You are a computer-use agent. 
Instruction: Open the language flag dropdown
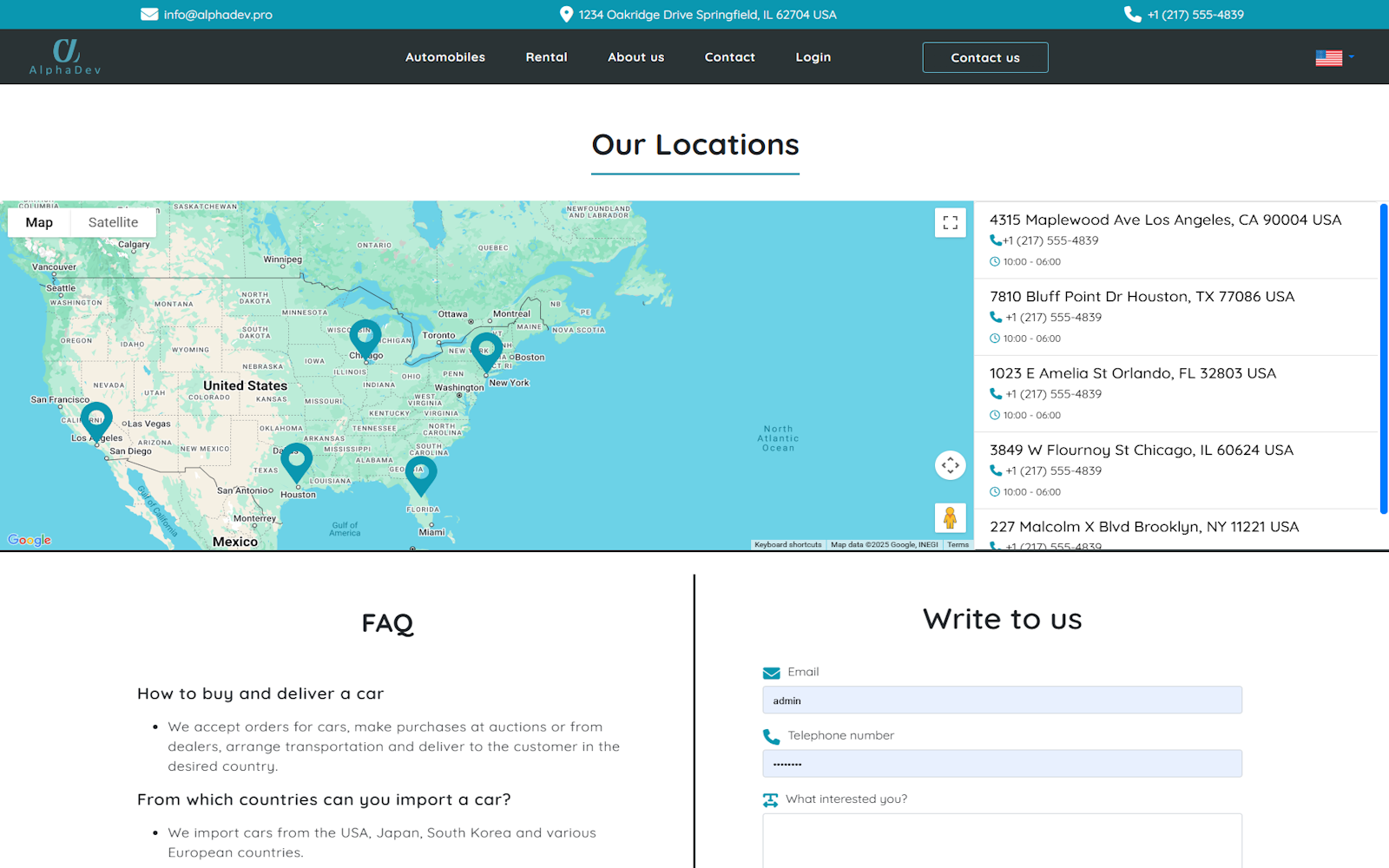click(x=1334, y=57)
